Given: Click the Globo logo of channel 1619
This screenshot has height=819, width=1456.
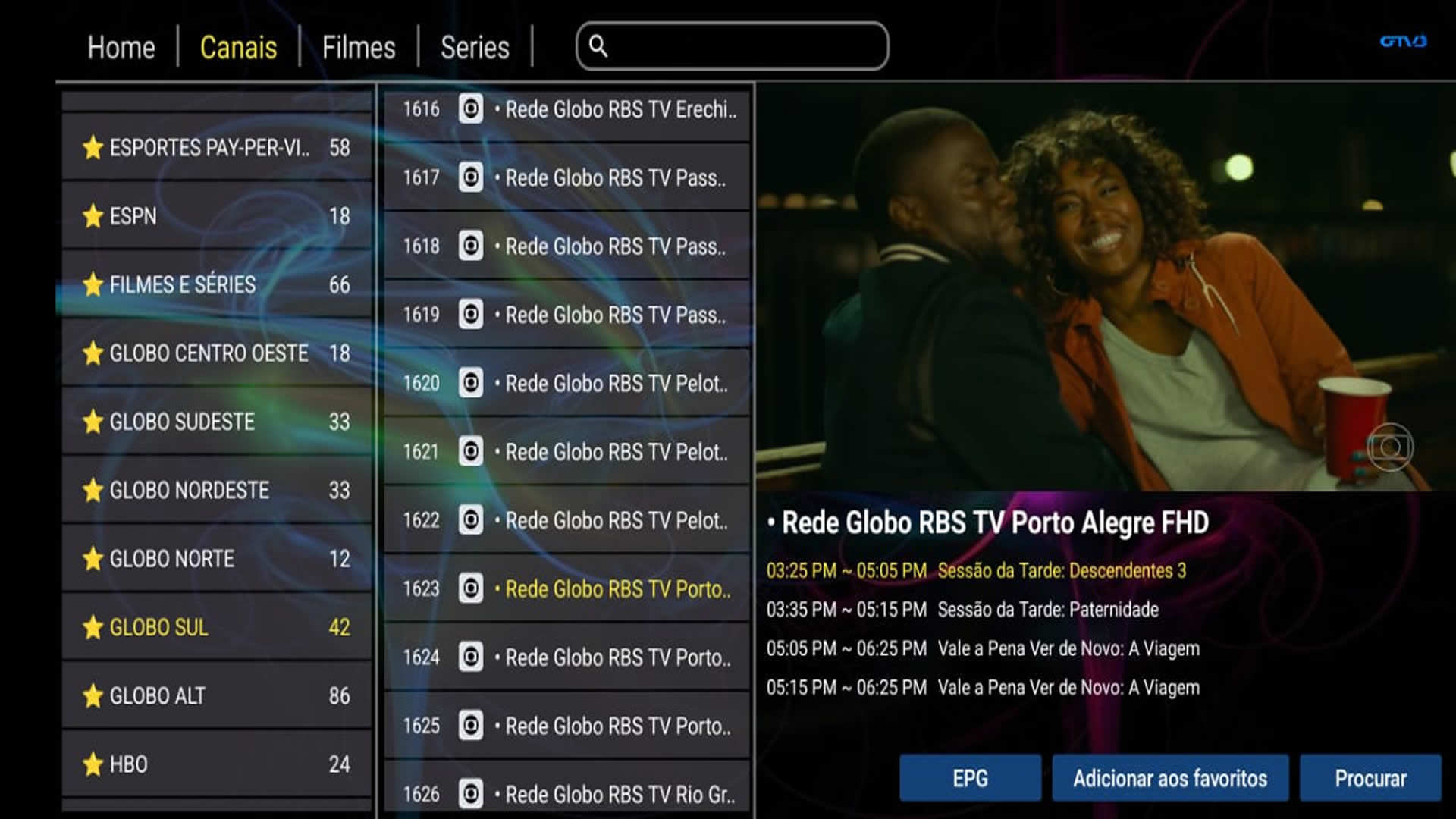Looking at the screenshot, I should pos(471,314).
